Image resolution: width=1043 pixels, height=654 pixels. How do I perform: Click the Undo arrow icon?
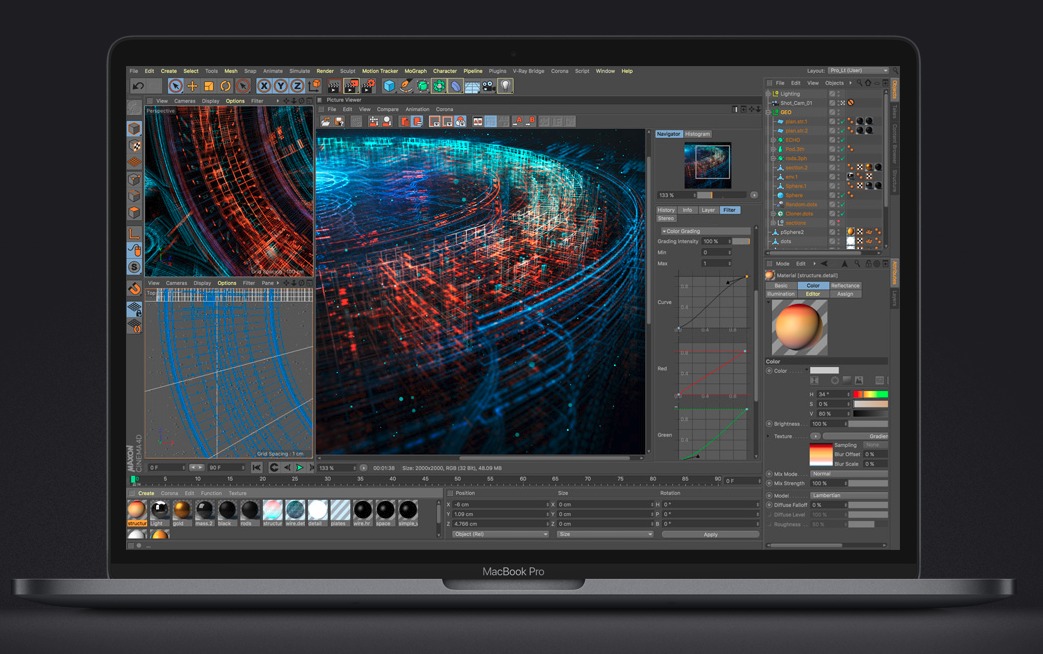[x=138, y=86]
